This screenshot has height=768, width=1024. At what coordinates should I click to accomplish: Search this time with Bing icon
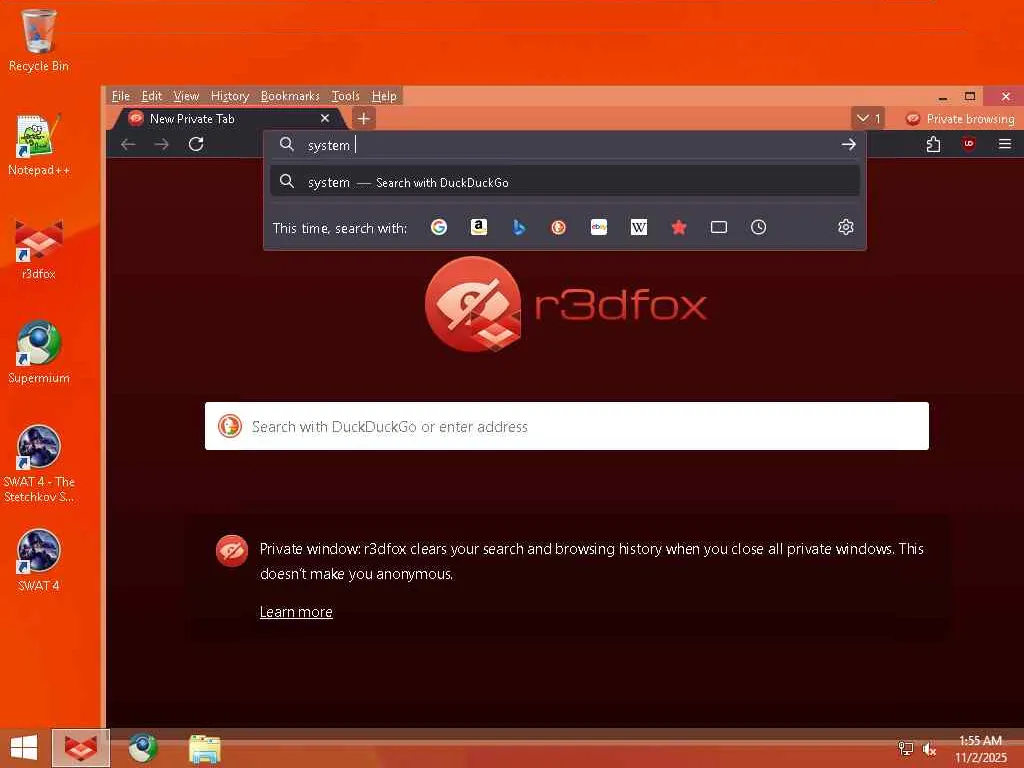(519, 227)
